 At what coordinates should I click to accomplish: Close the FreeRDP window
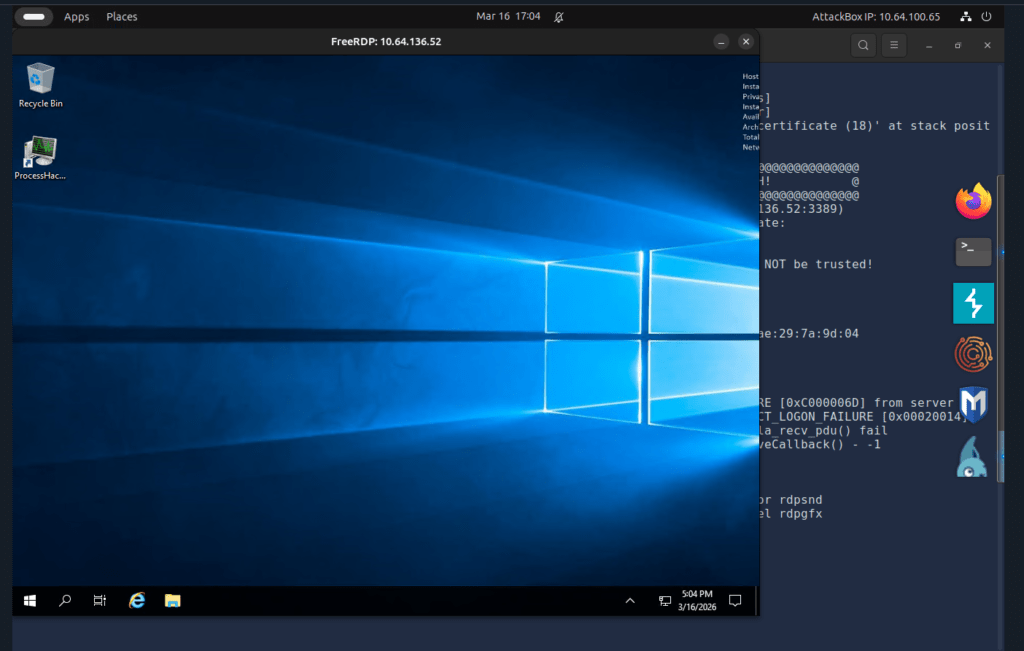pos(746,42)
